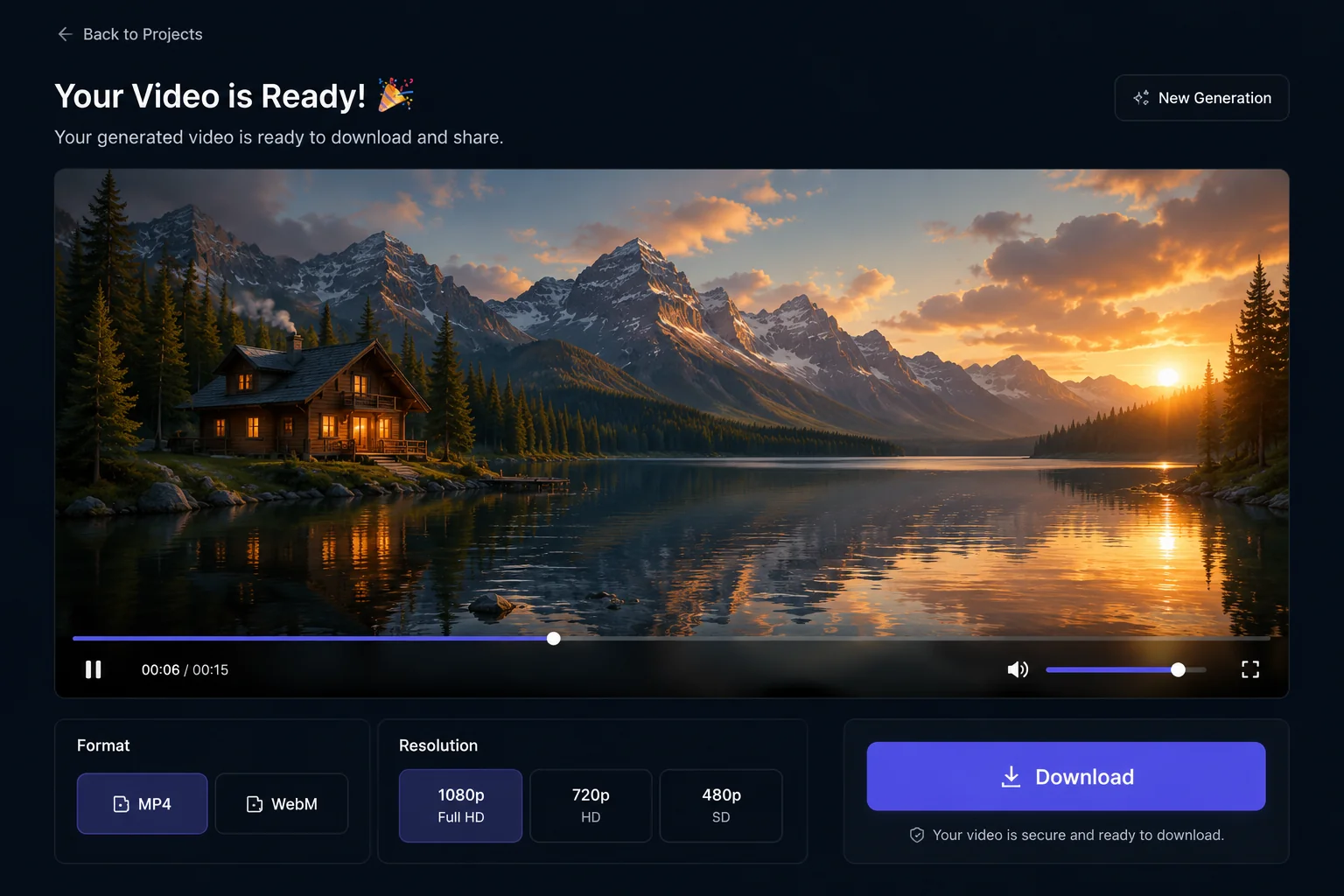Image resolution: width=1344 pixels, height=896 pixels.
Task: Select WebM format
Action: tap(282, 803)
